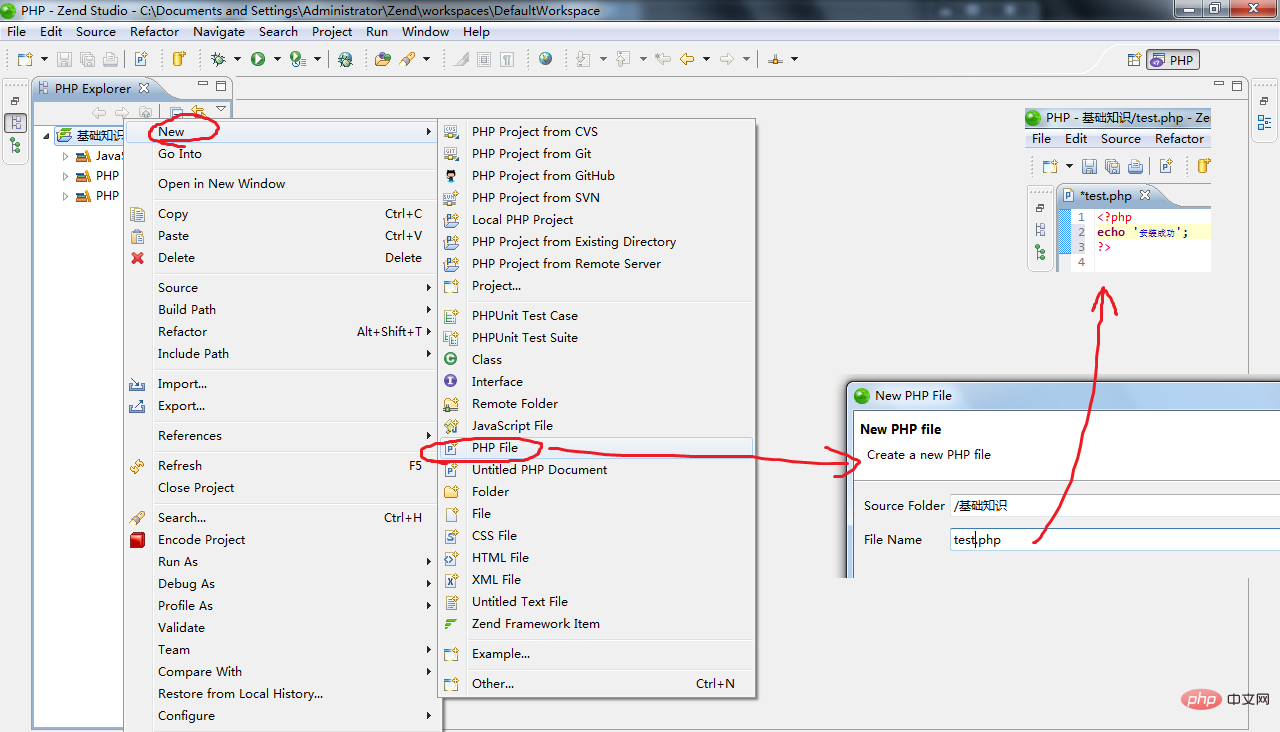Click the Profile run icon in toolbar
The image size is (1280, 732).
coord(298,59)
